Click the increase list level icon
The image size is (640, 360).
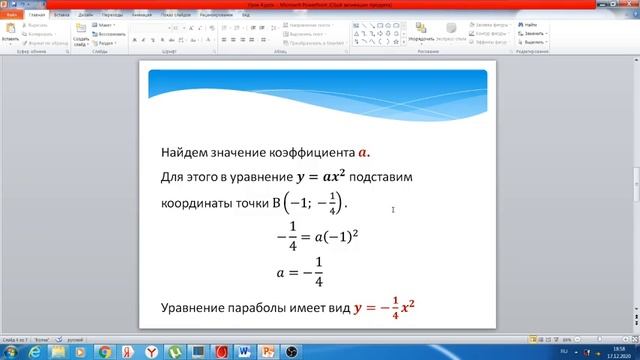click(x=262, y=28)
